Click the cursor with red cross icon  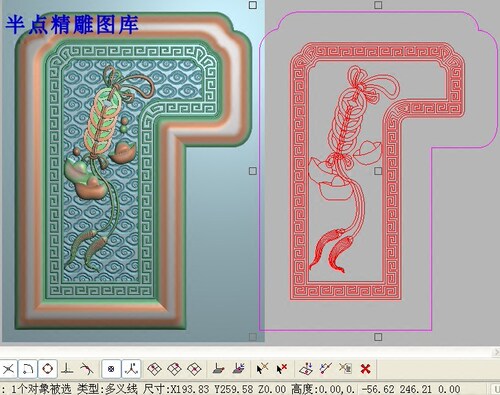[x=282, y=369]
